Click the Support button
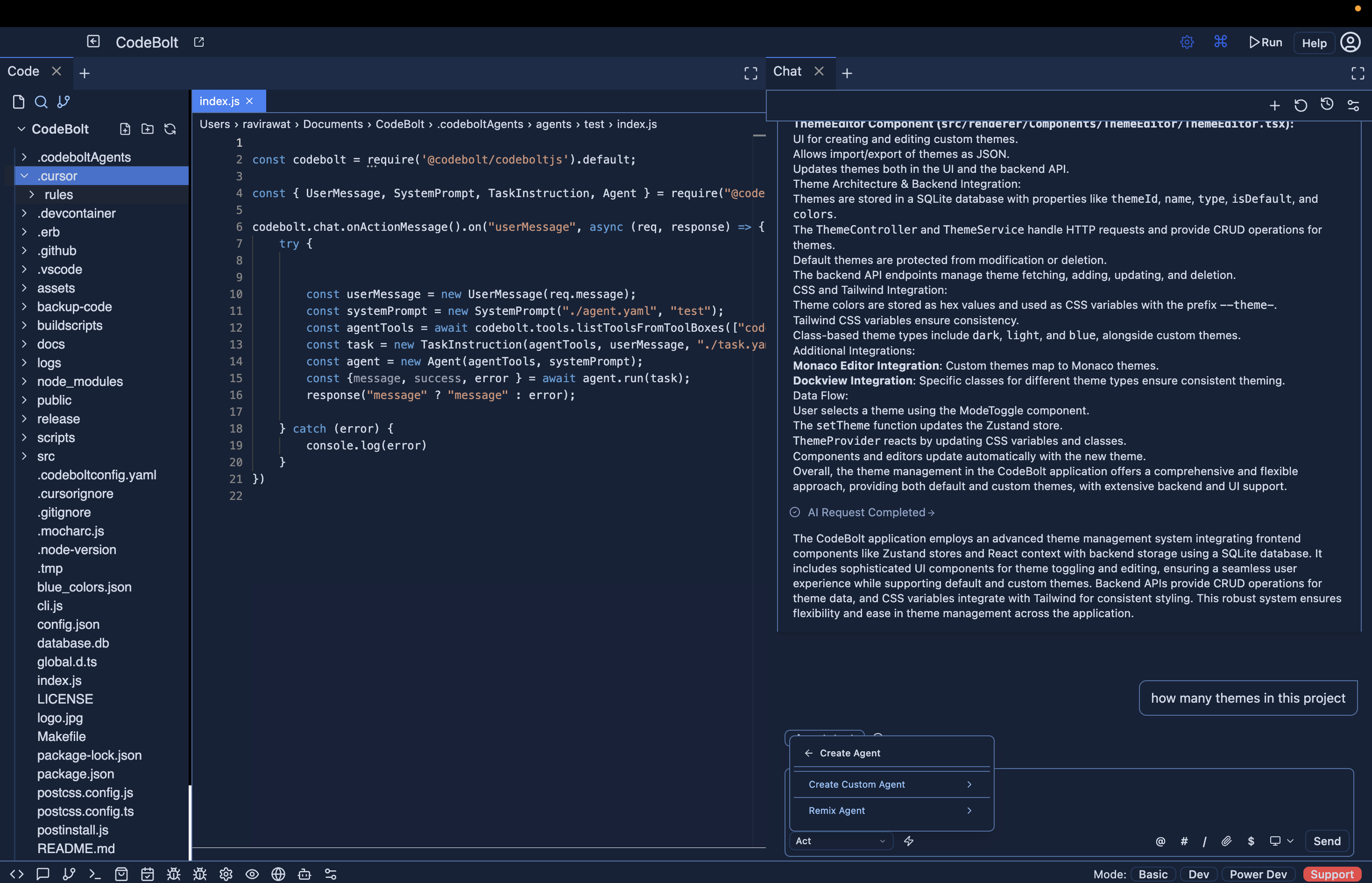Viewport: 1372px width, 883px height. pos(1332,874)
